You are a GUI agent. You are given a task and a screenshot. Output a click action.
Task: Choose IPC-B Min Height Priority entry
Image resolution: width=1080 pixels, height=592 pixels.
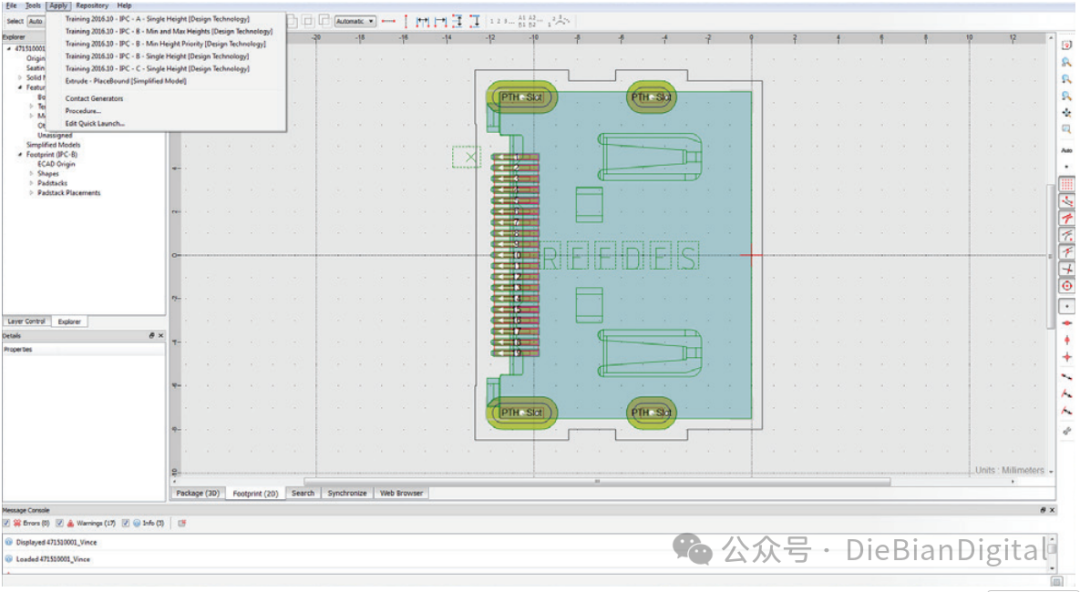tap(165, 44)
